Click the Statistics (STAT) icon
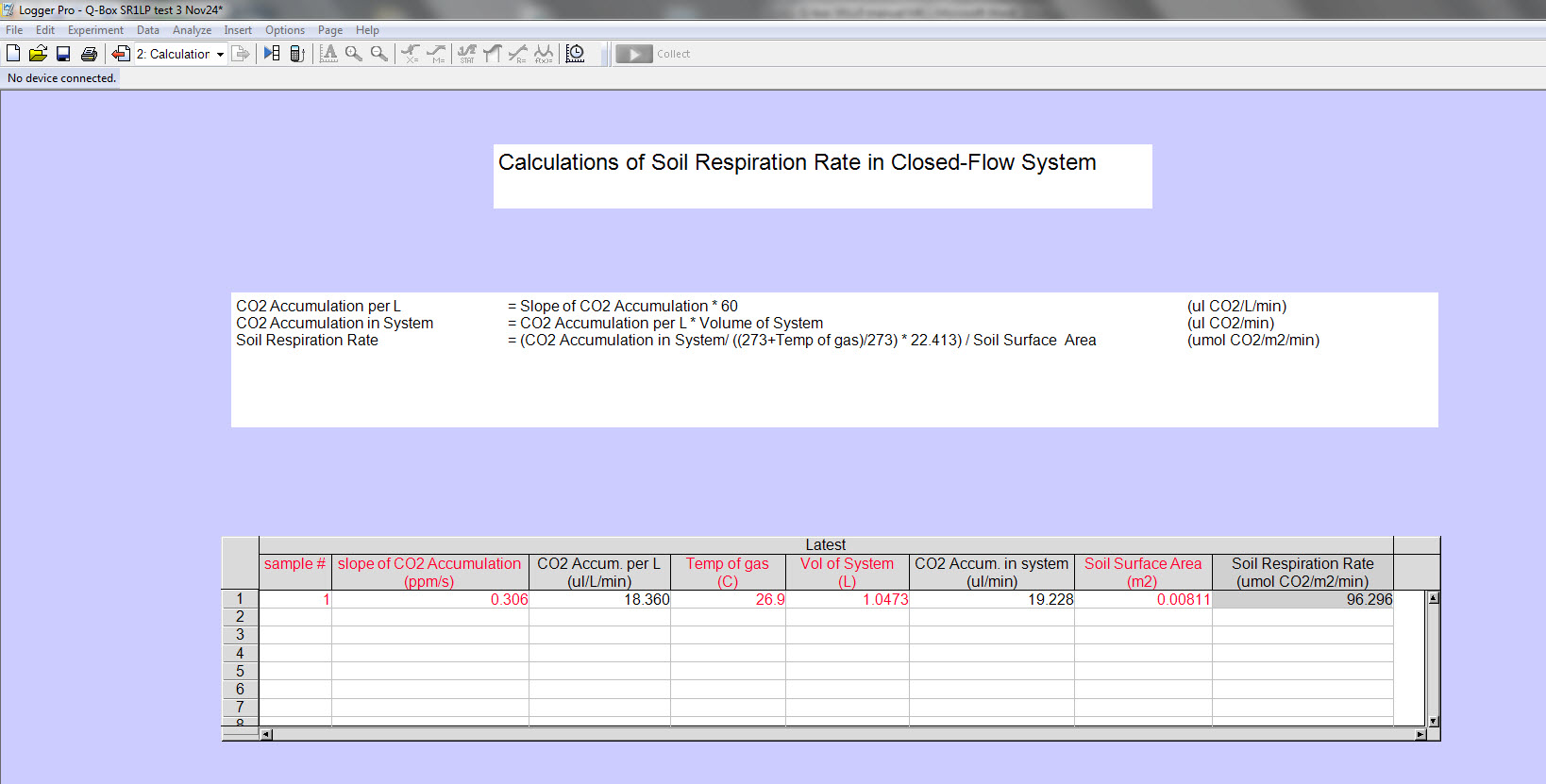Screen dimensions: 1546x784 (467, 54)
